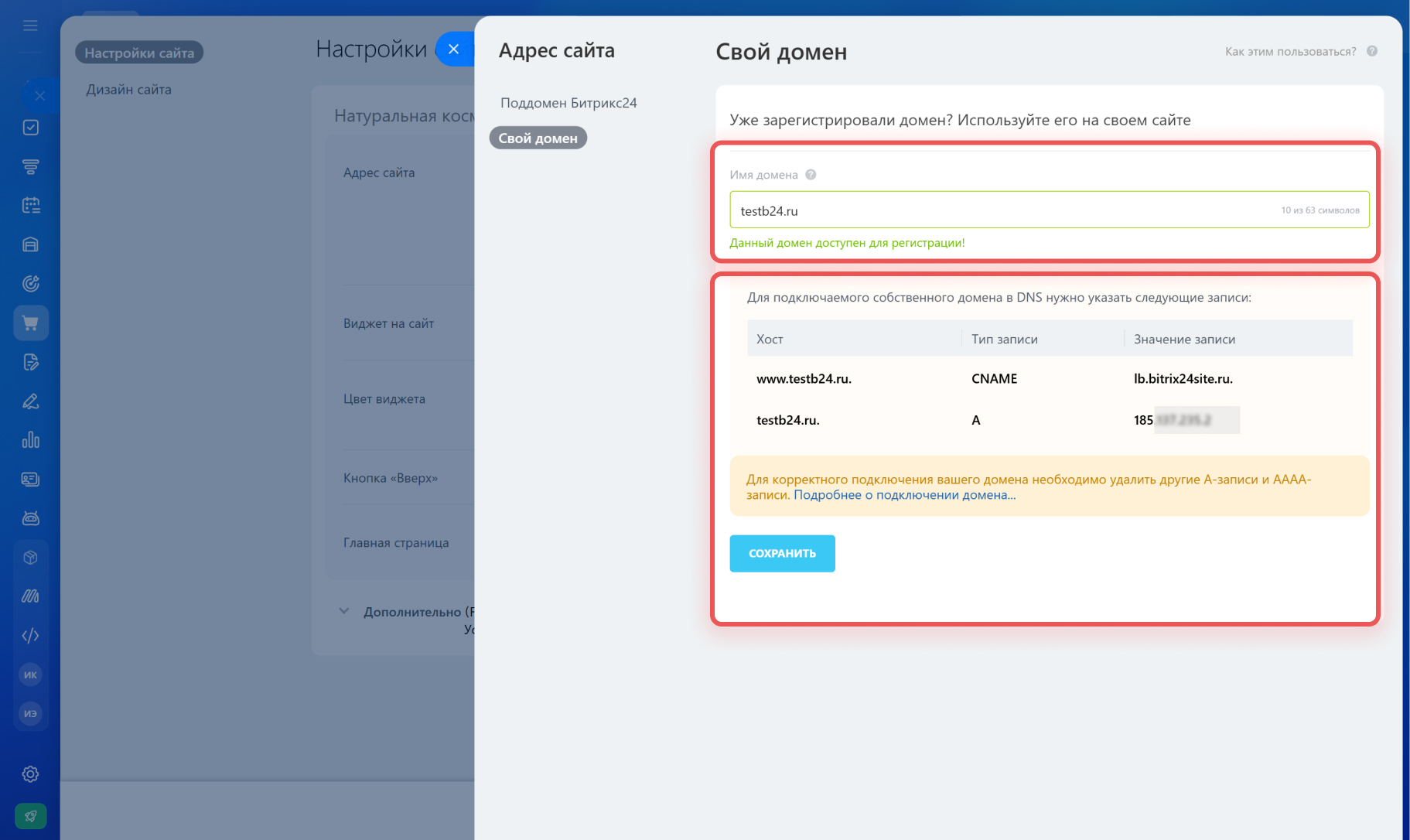This screenshot has height=840, width=1410.
Task: Open the bar chart analytics icon
Action: [x=31, y=440]
